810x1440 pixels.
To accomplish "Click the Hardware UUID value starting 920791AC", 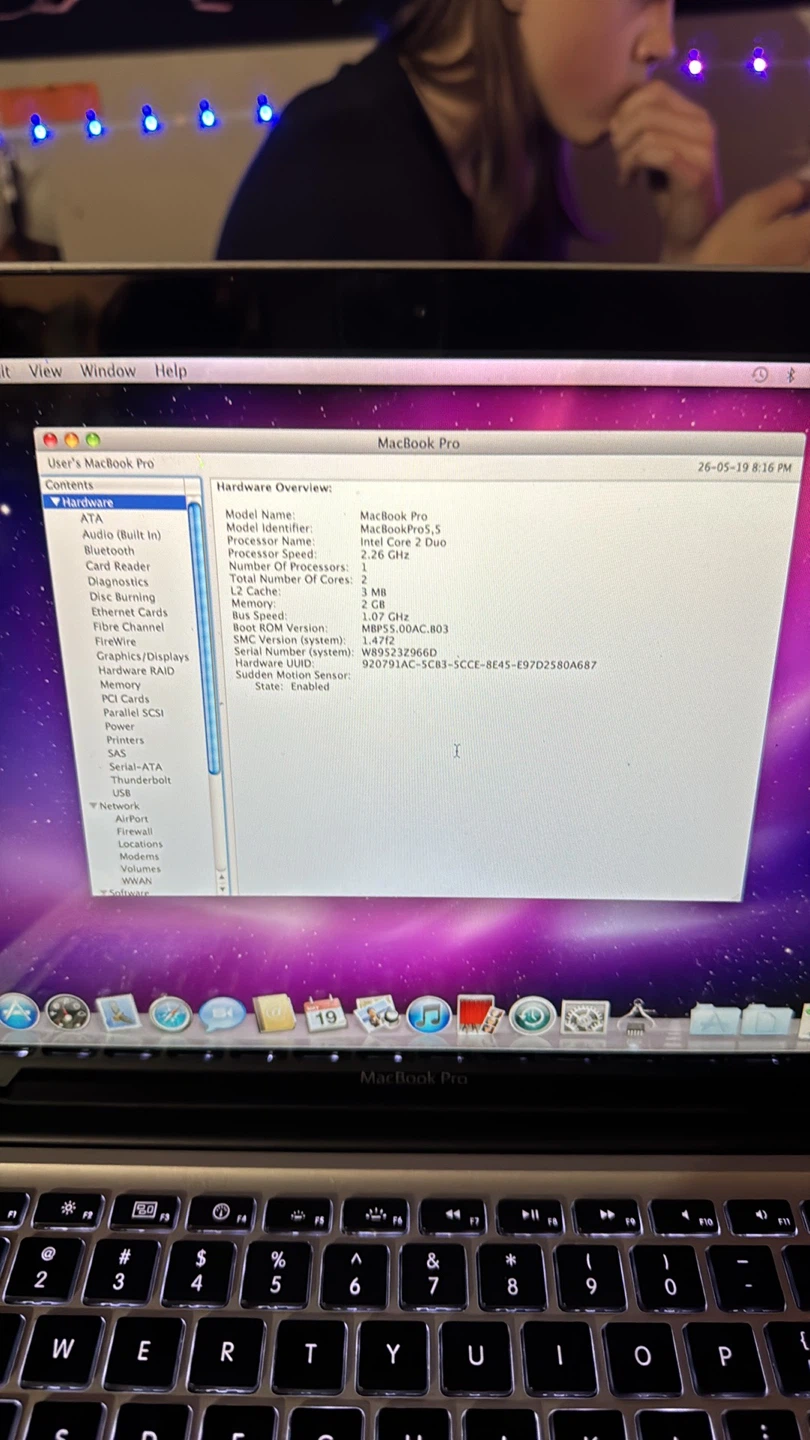I will coord(479,664).
